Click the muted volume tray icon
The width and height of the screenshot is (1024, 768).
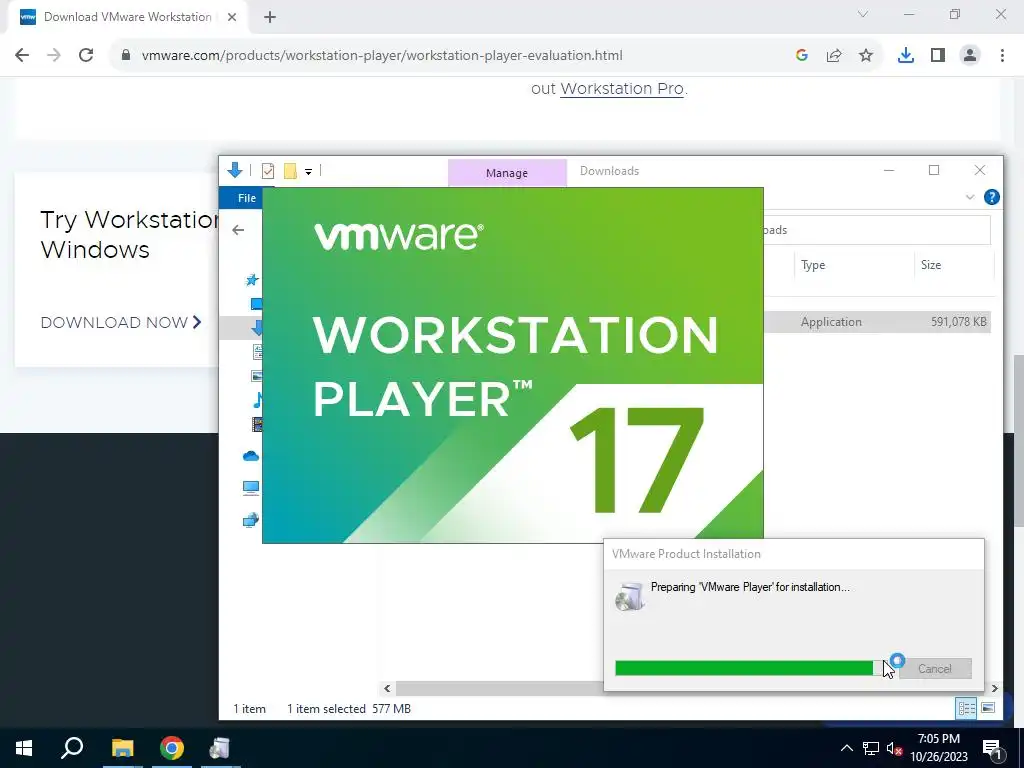click(895, 748)
